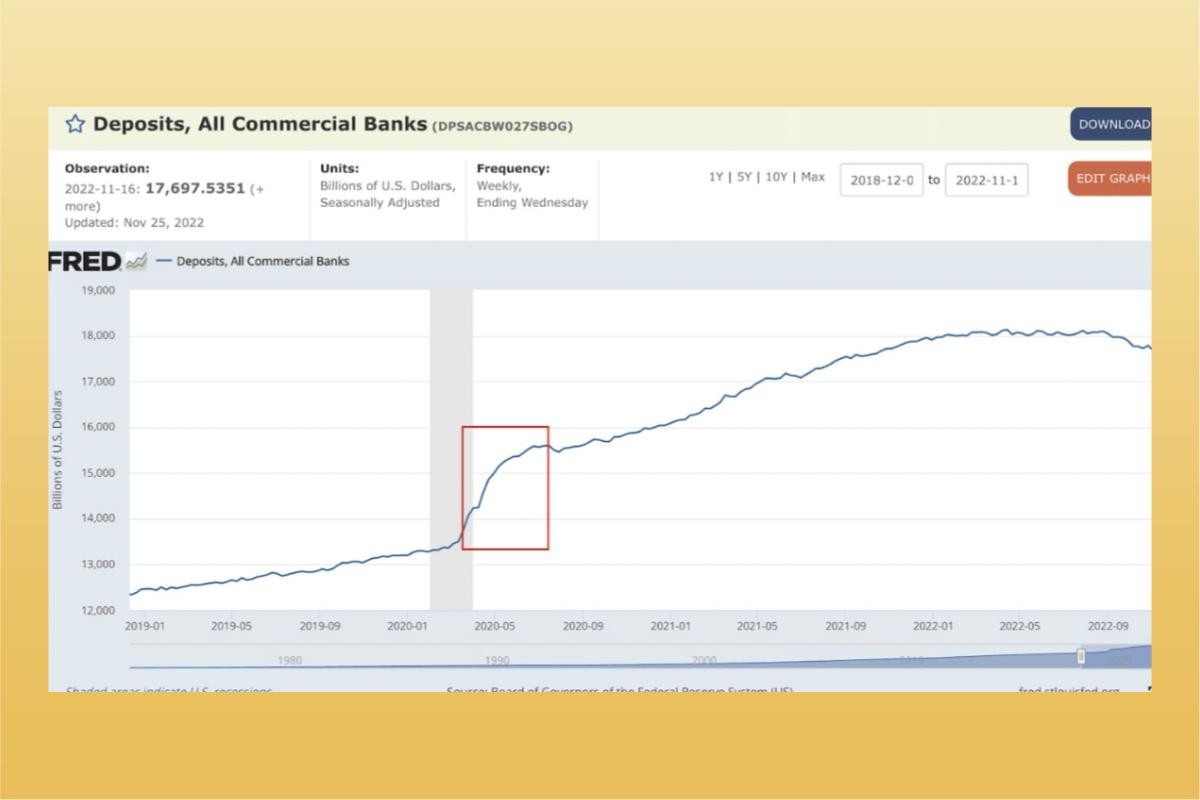Select the Max date range
1200x800 pixels.
813,177
